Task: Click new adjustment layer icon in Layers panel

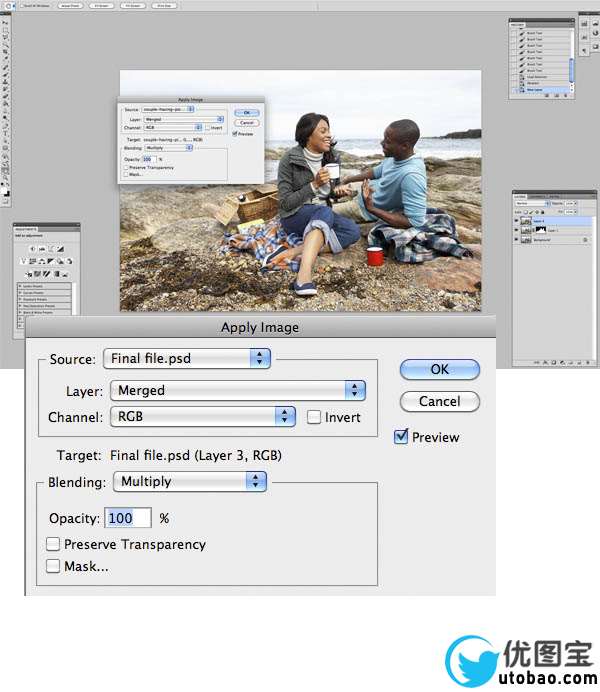Action: 562,362
